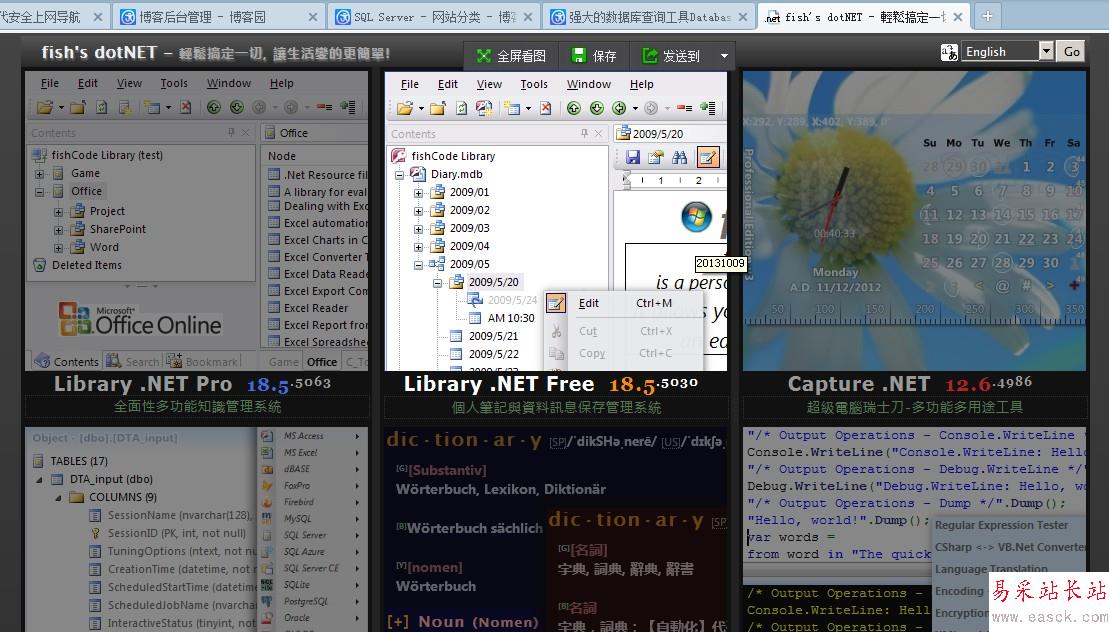Viewport: 1109px width, 632px height.
Task: Open the Bookmark tab in Library .NET Pro
Action: coord(203,361)
